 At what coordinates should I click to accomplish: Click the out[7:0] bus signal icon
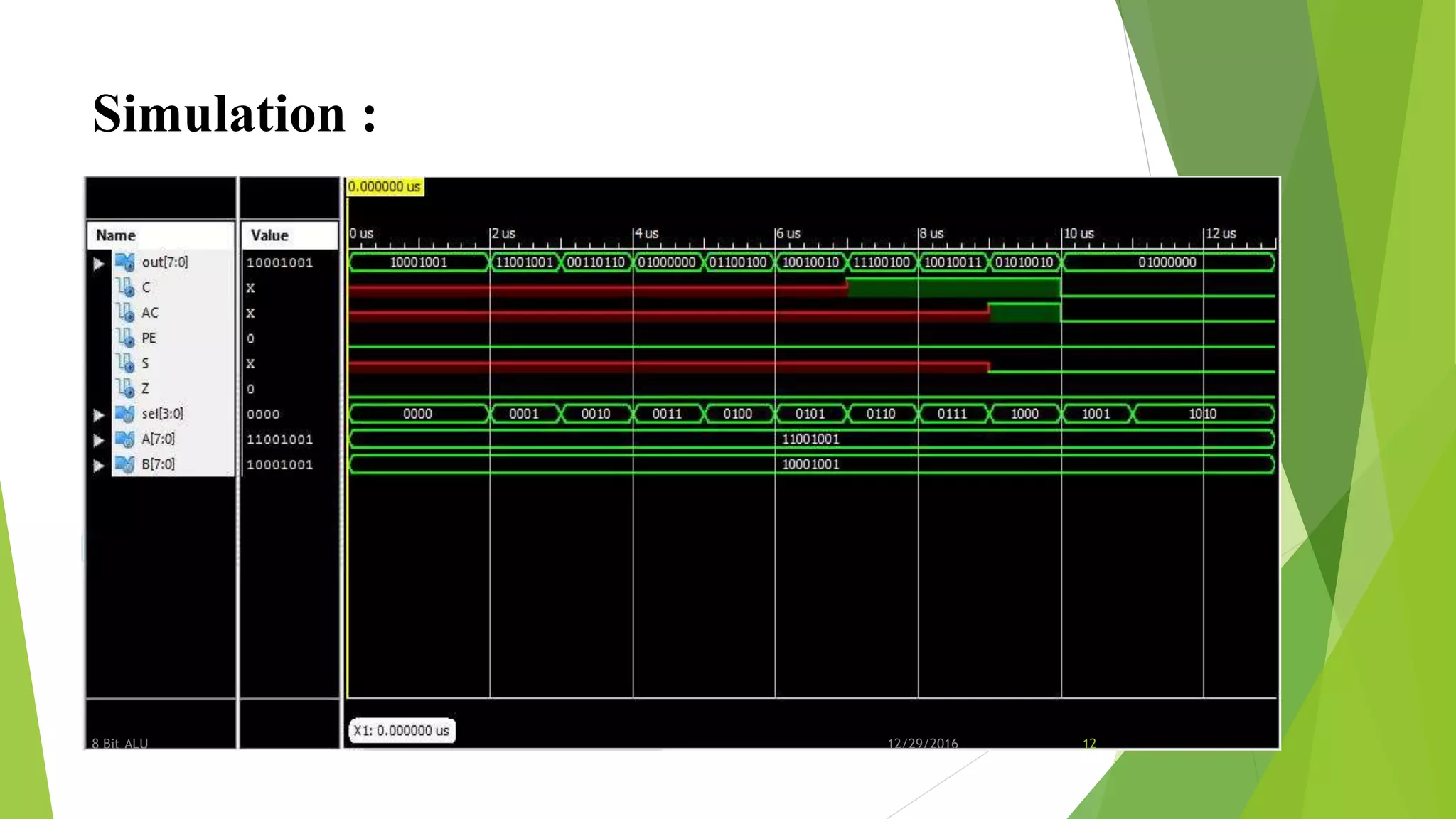(x=125, y=262)
